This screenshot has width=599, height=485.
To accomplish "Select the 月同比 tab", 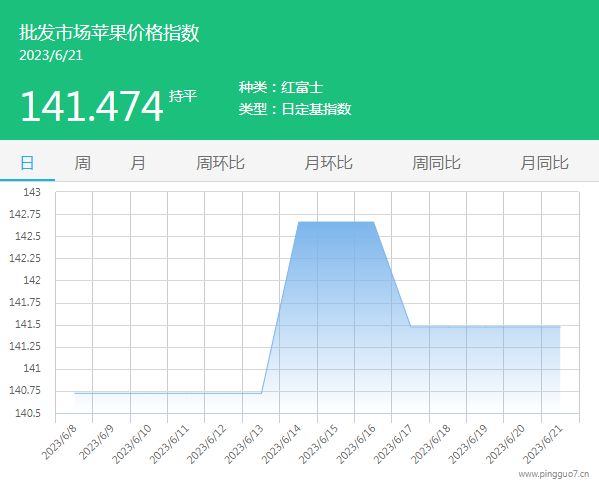I will tap(545, 163).
